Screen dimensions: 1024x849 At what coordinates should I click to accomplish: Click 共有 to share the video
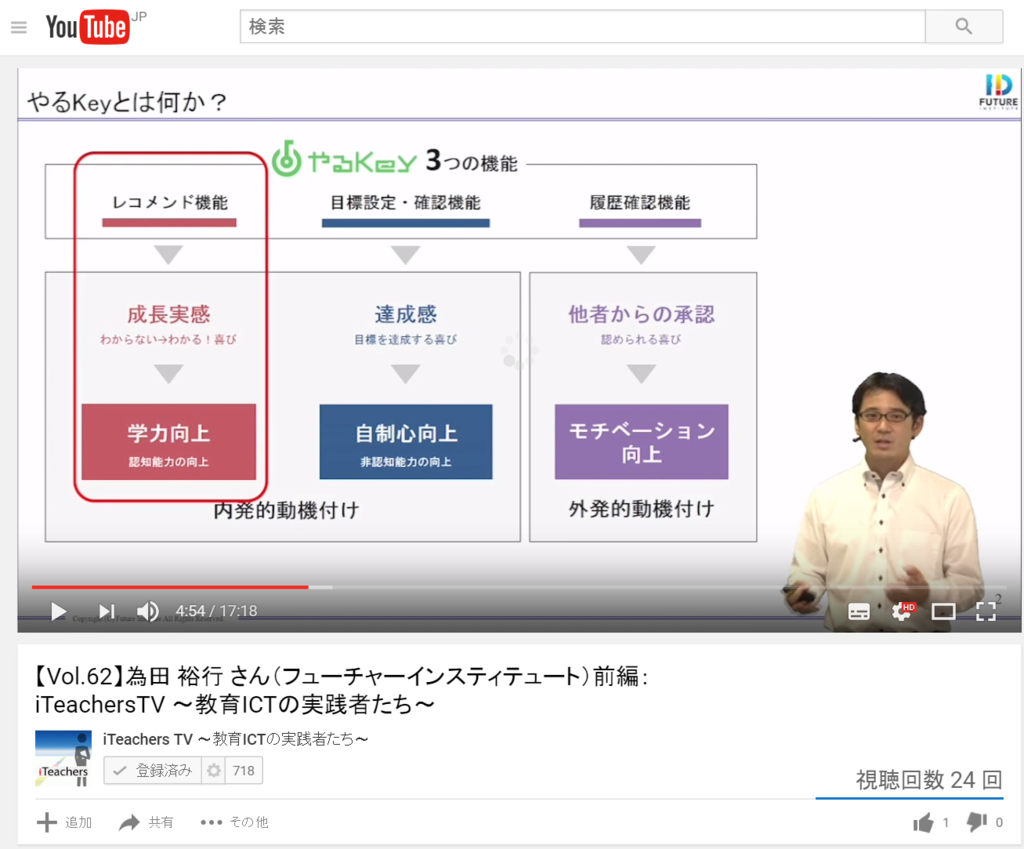146,822
